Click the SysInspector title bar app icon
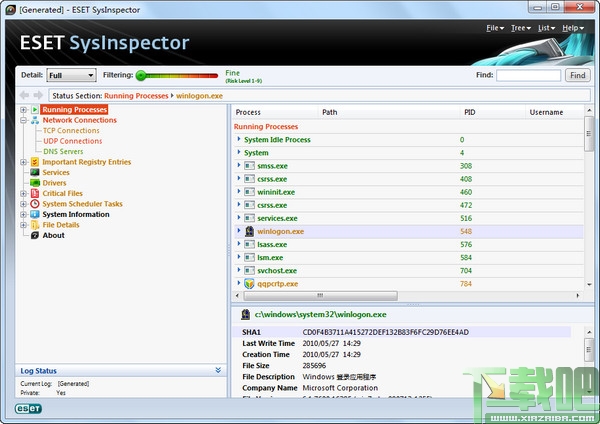This screenshot has width=600, height=424. click(x=11, y=10)
